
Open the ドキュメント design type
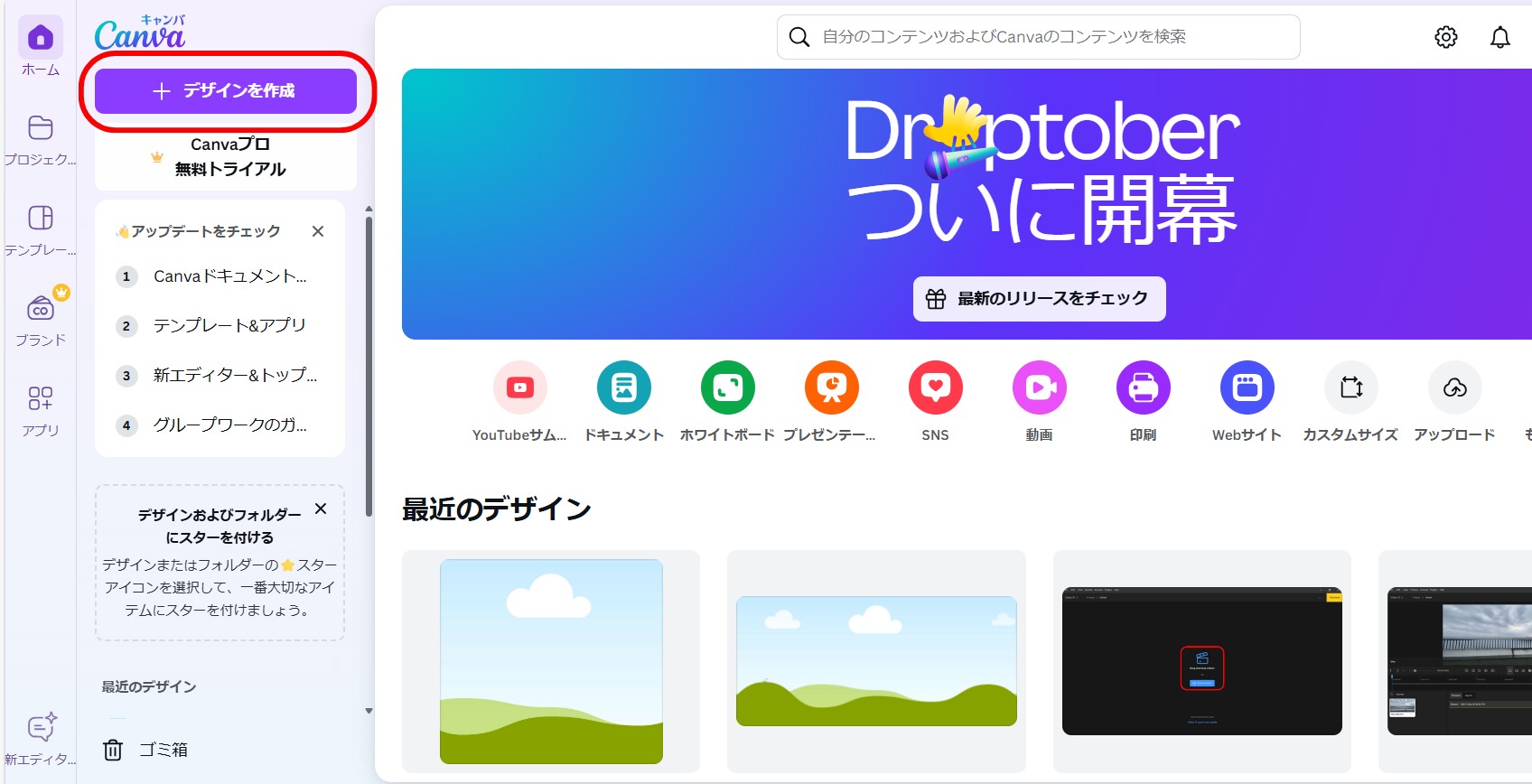623,388
